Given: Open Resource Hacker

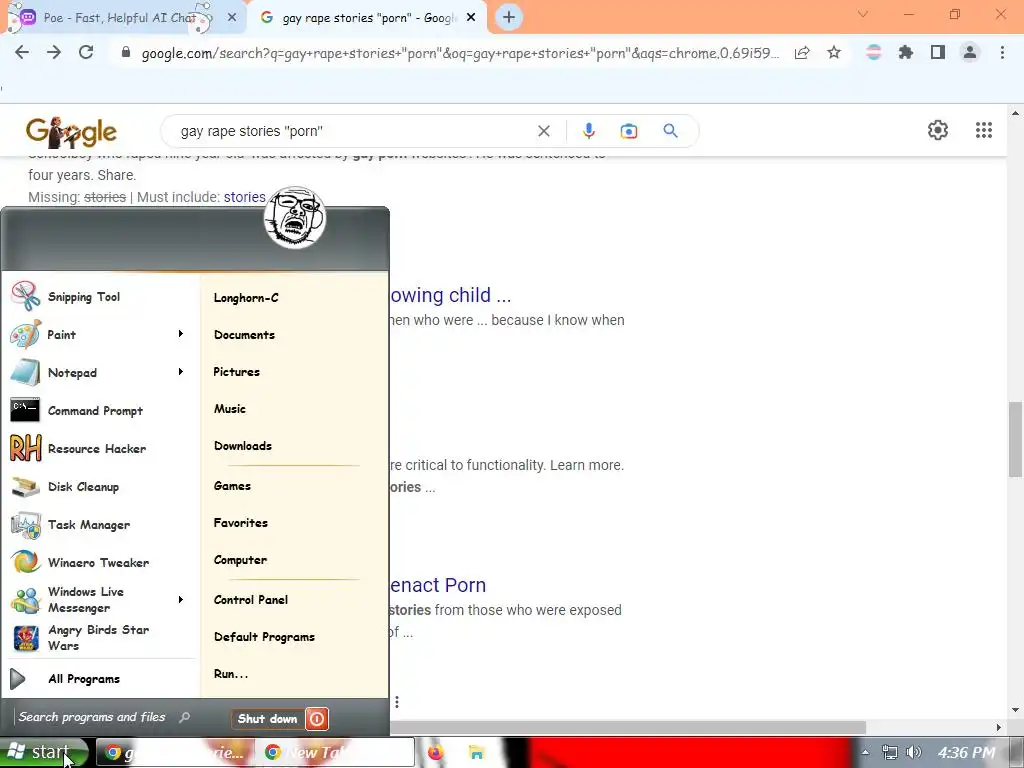Looking at the screenshot, I should (x=98, y=449).
